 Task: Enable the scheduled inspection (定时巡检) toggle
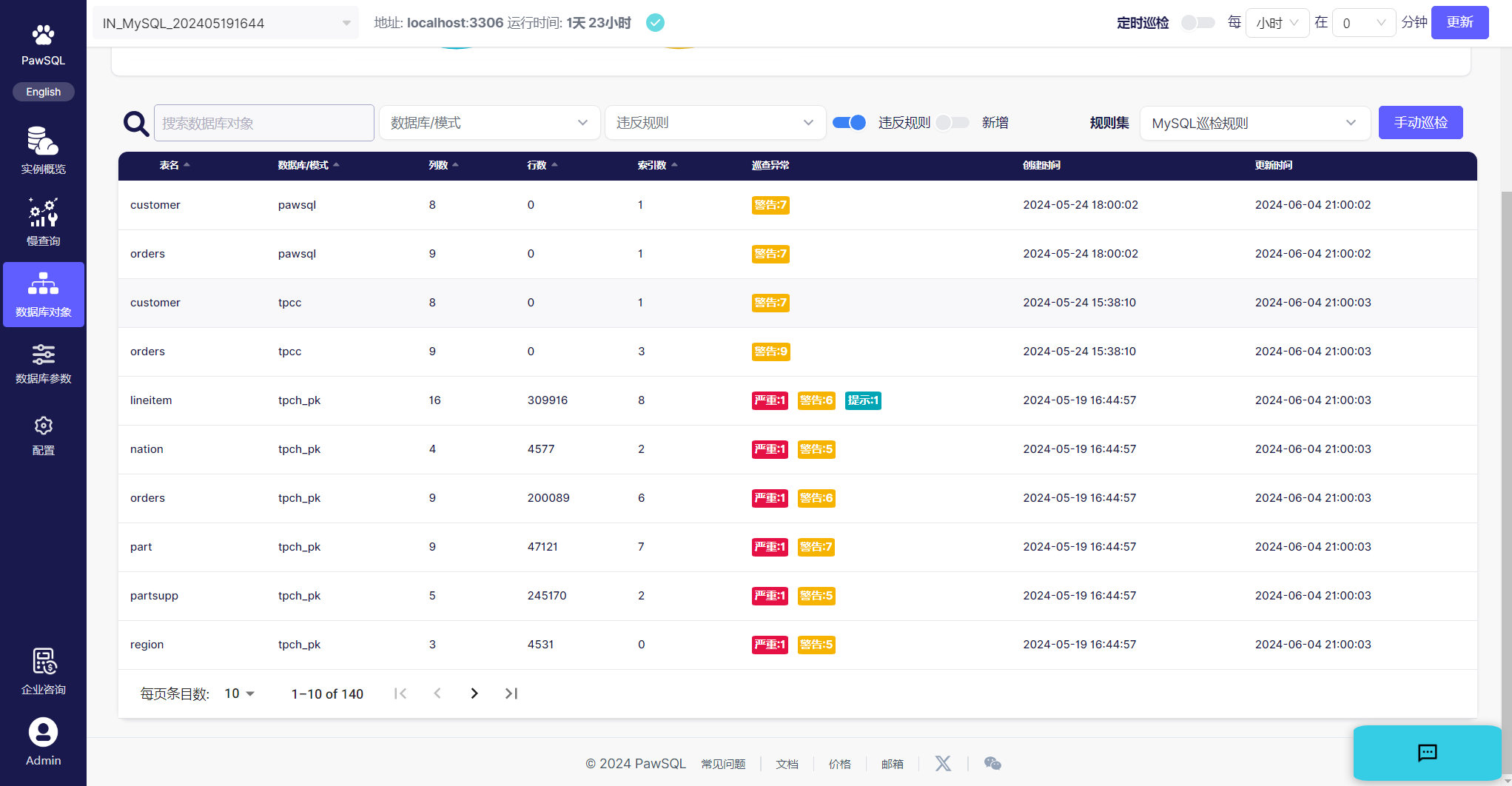(1197, 23)
